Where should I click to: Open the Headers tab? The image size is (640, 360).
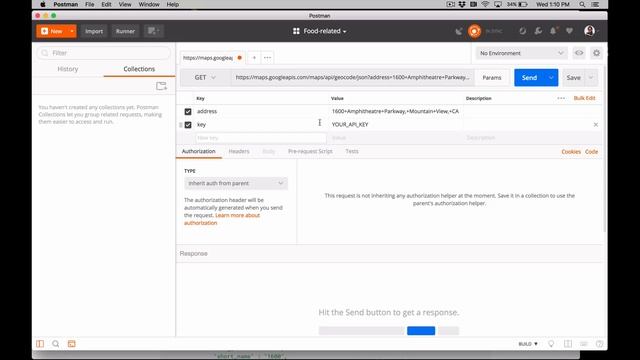click(239, 151)
